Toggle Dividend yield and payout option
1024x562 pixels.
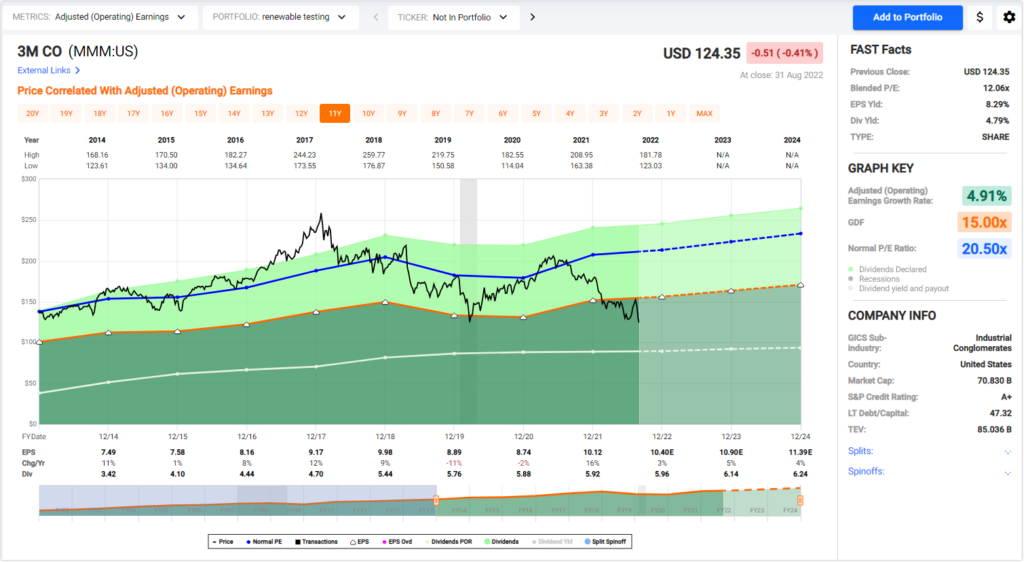coord(898,289)
